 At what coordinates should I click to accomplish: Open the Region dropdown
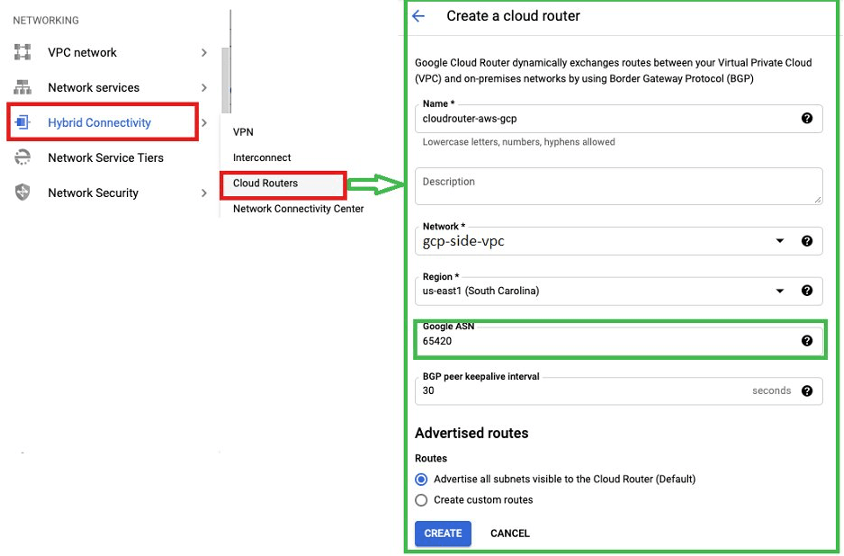point(780,291)
